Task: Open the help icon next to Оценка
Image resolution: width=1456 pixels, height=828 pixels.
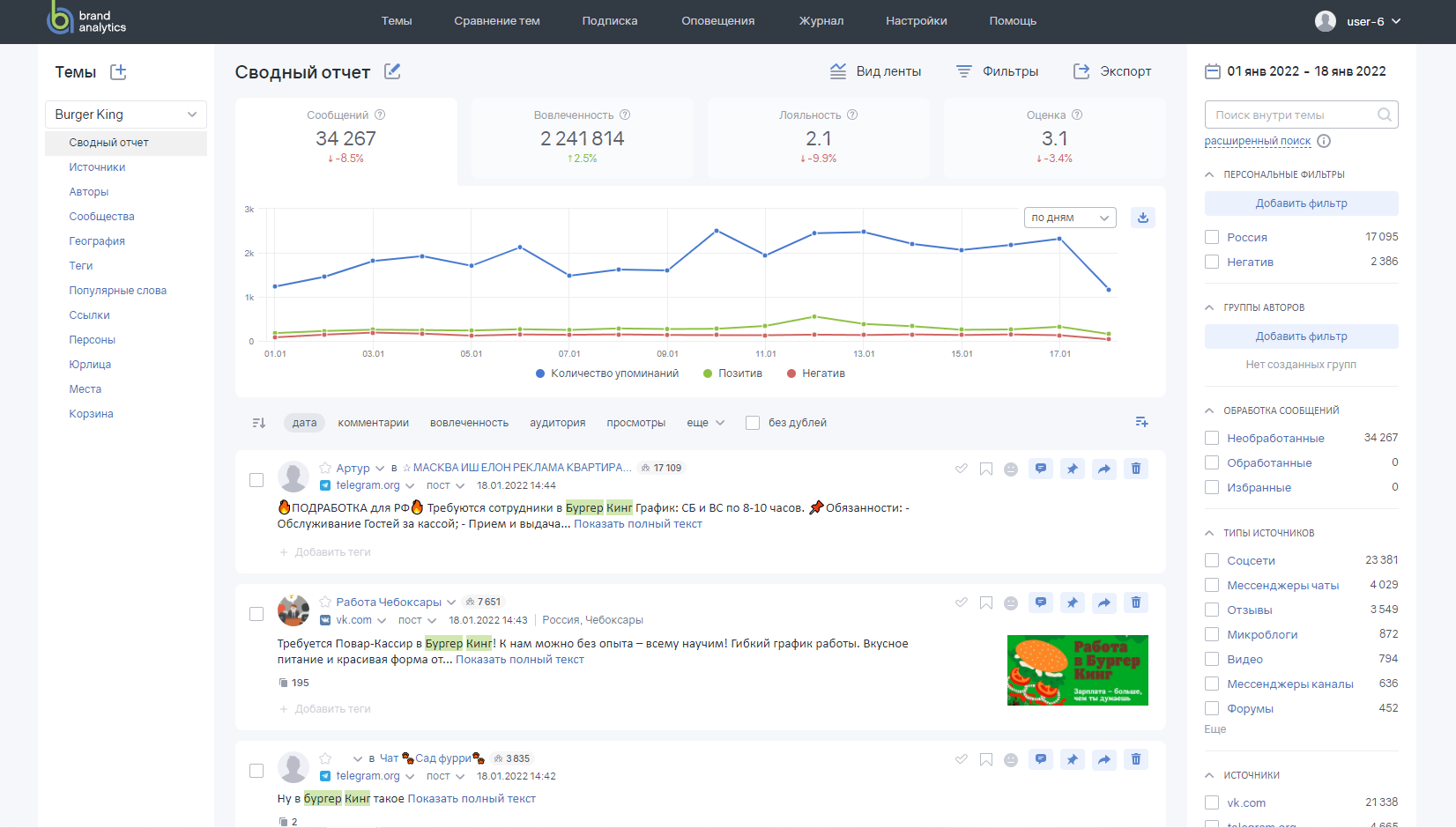Action: click(1077, 115)
